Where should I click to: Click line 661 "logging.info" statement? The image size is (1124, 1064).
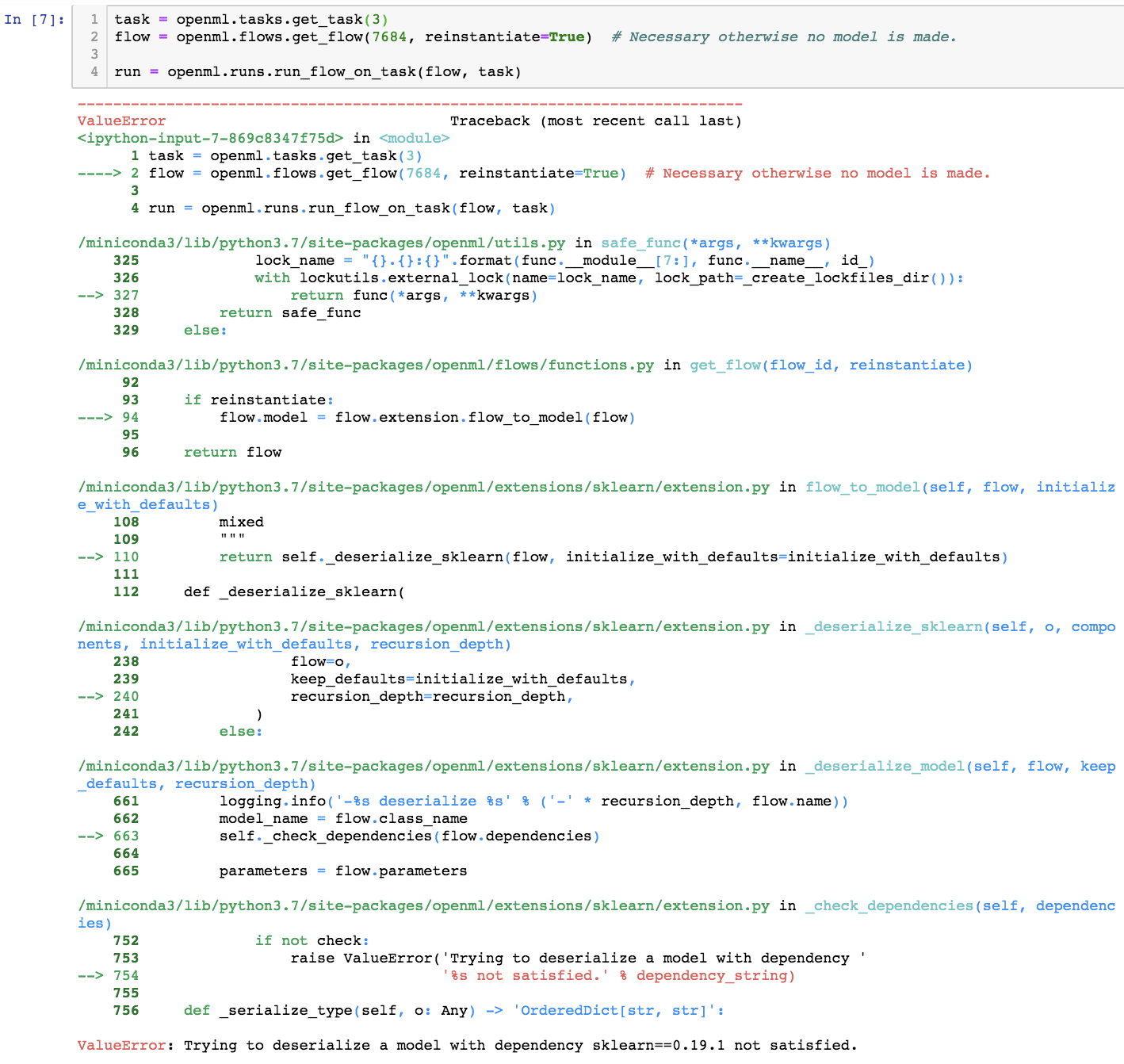(534, 801)
